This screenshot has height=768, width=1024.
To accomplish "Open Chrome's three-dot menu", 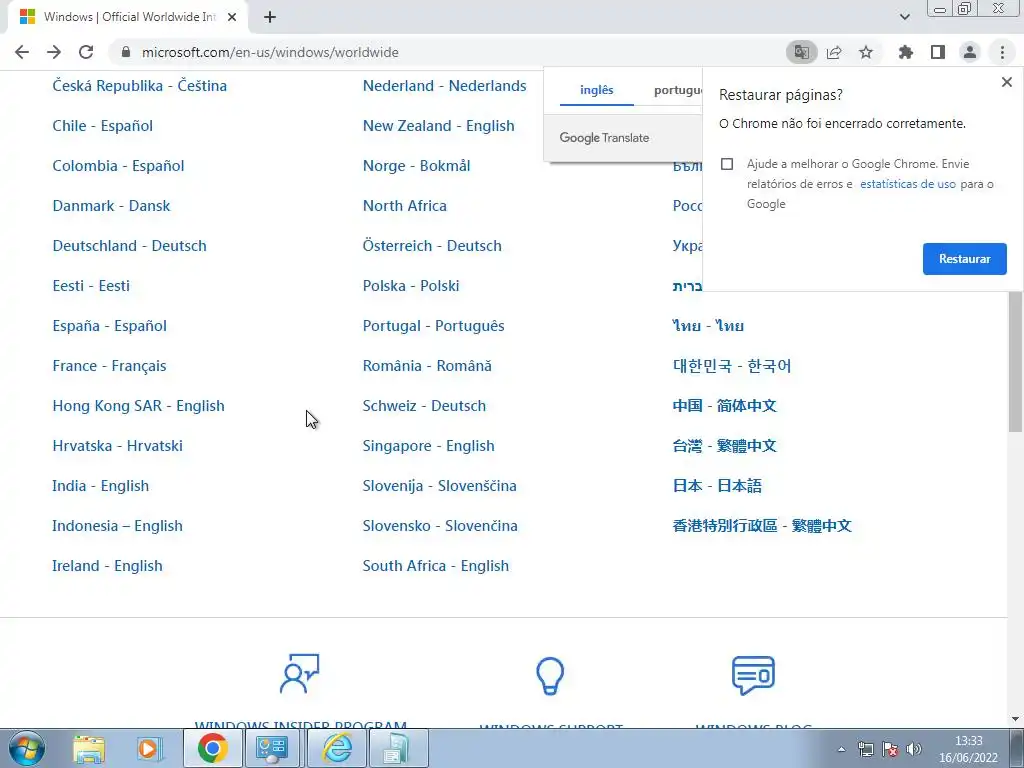I will [x=1002, y=52].
